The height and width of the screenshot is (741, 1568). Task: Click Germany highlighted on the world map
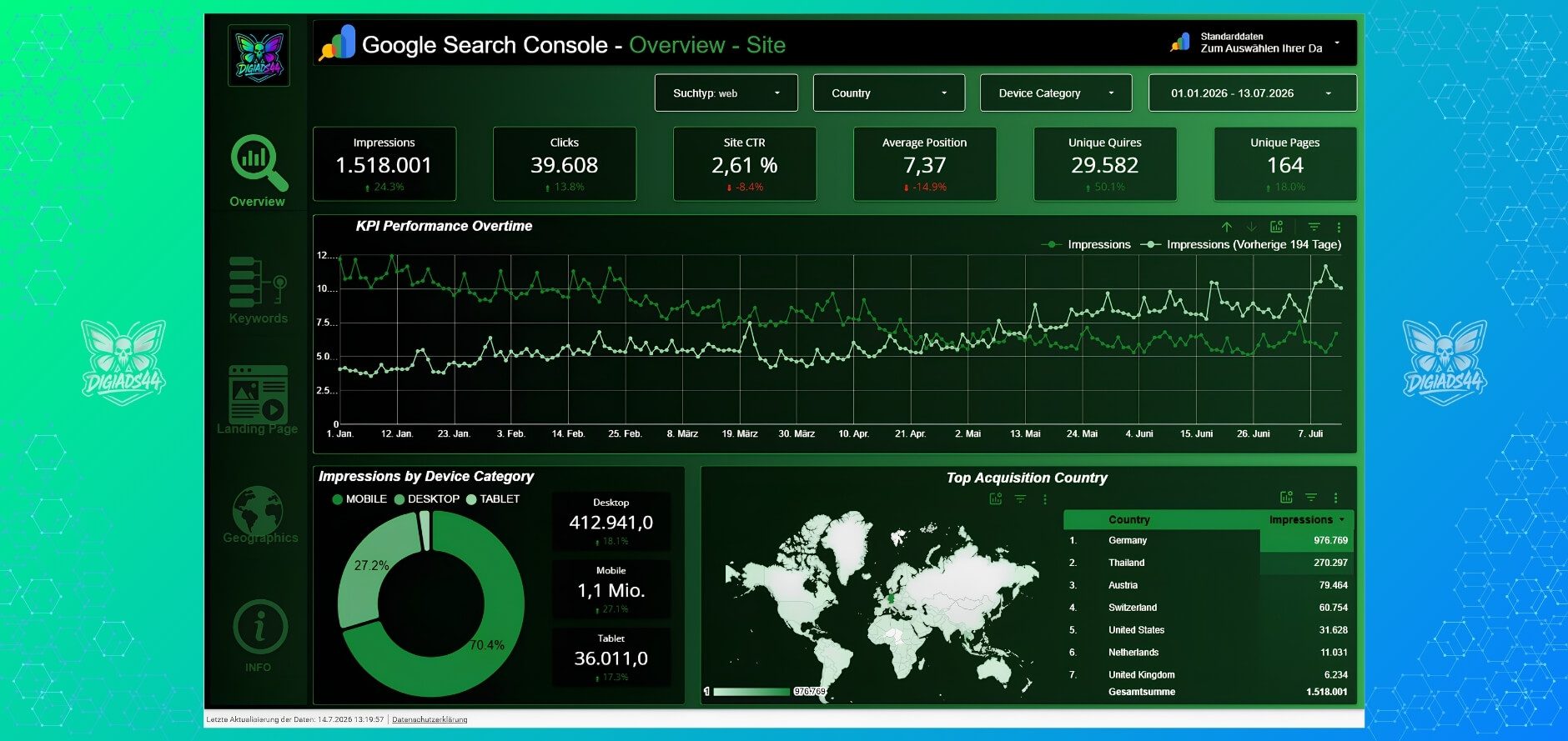pyautogui.click(x=890, y=598)
